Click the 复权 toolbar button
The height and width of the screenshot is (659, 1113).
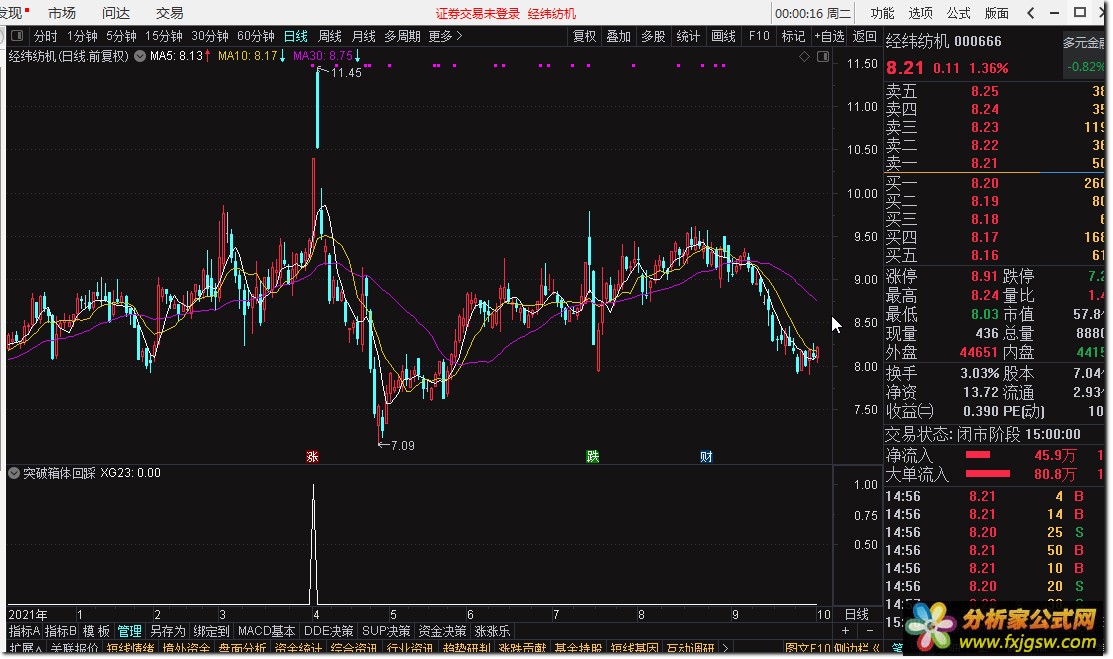pyautogui.click(x=584, y=36)
